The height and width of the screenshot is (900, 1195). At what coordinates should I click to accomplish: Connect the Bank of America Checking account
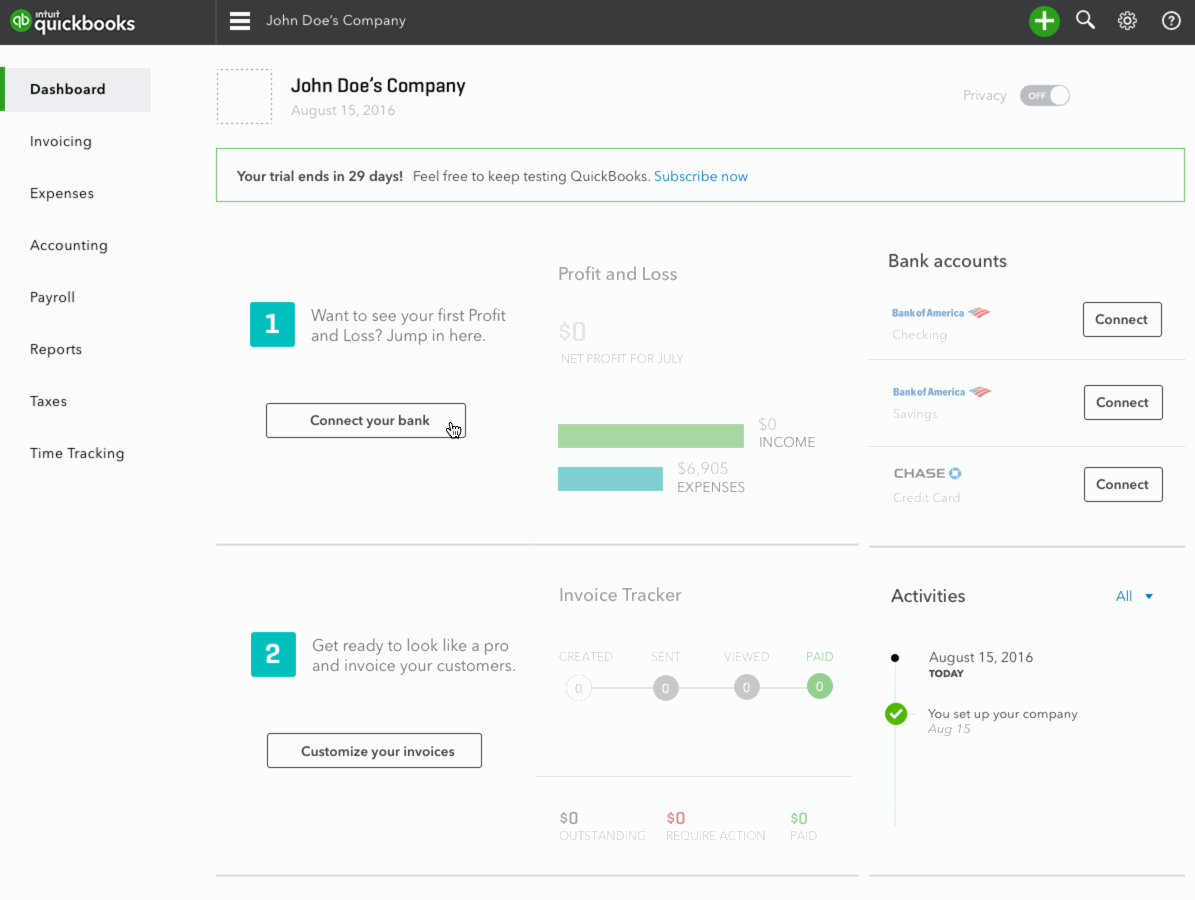tap(1122, 319)
